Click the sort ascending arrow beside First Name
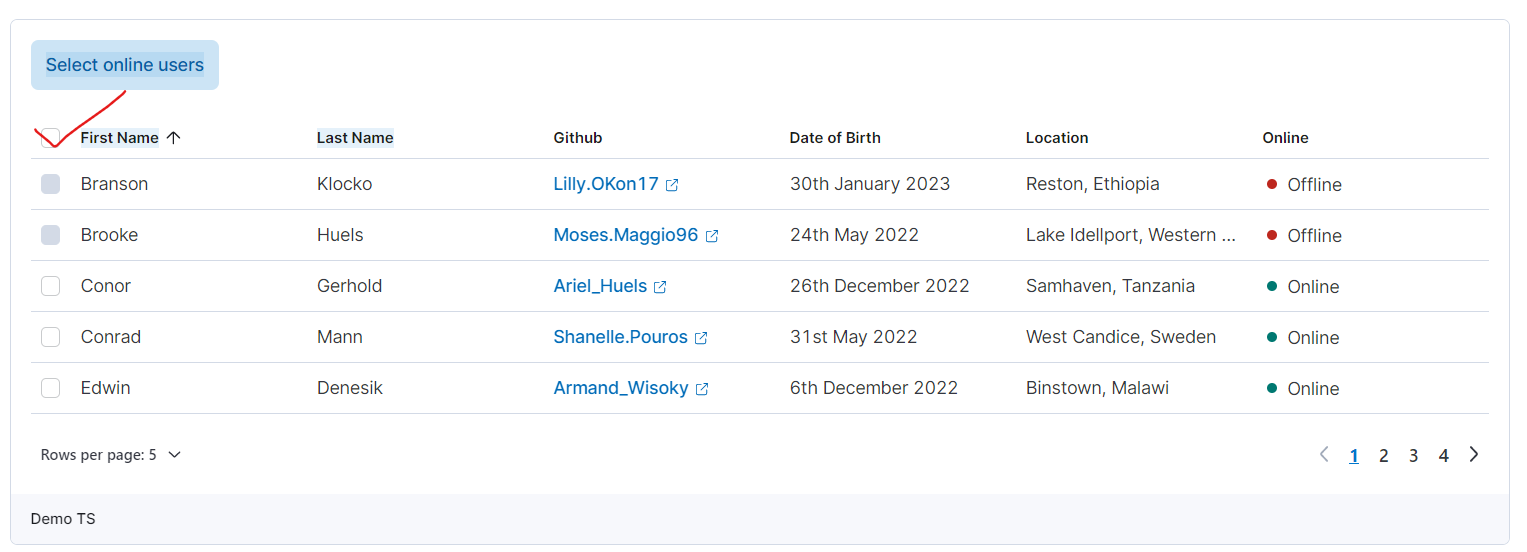 click(173, 138)
